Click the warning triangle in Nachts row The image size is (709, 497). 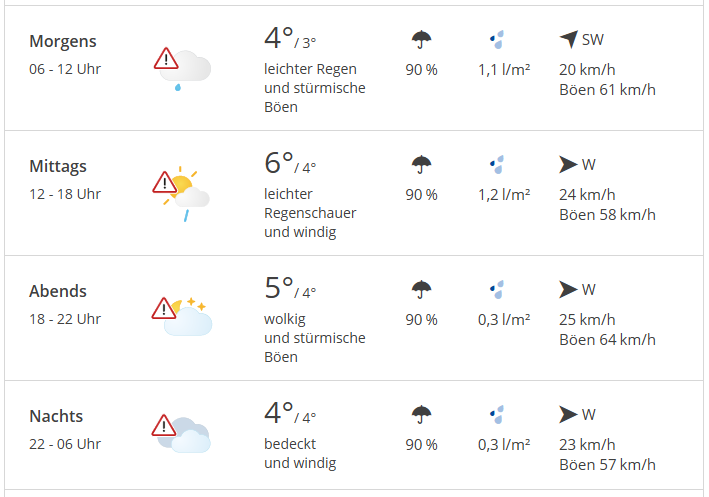point(165,426)
